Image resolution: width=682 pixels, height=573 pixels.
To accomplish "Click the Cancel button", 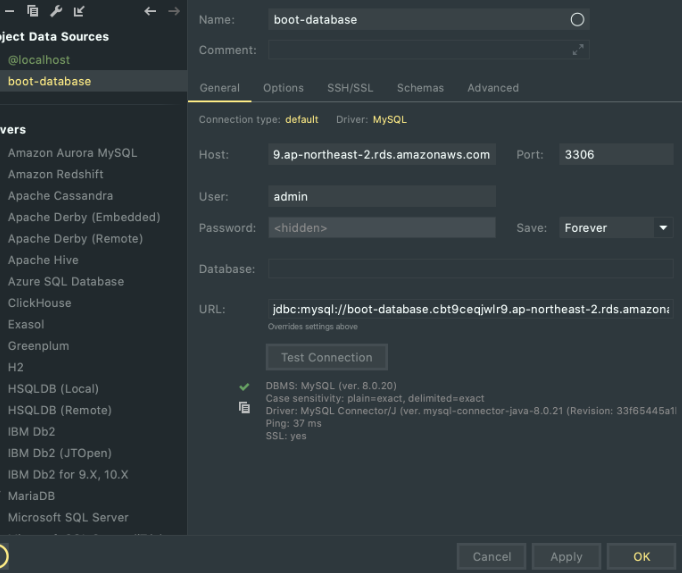I will coord(491,556).
